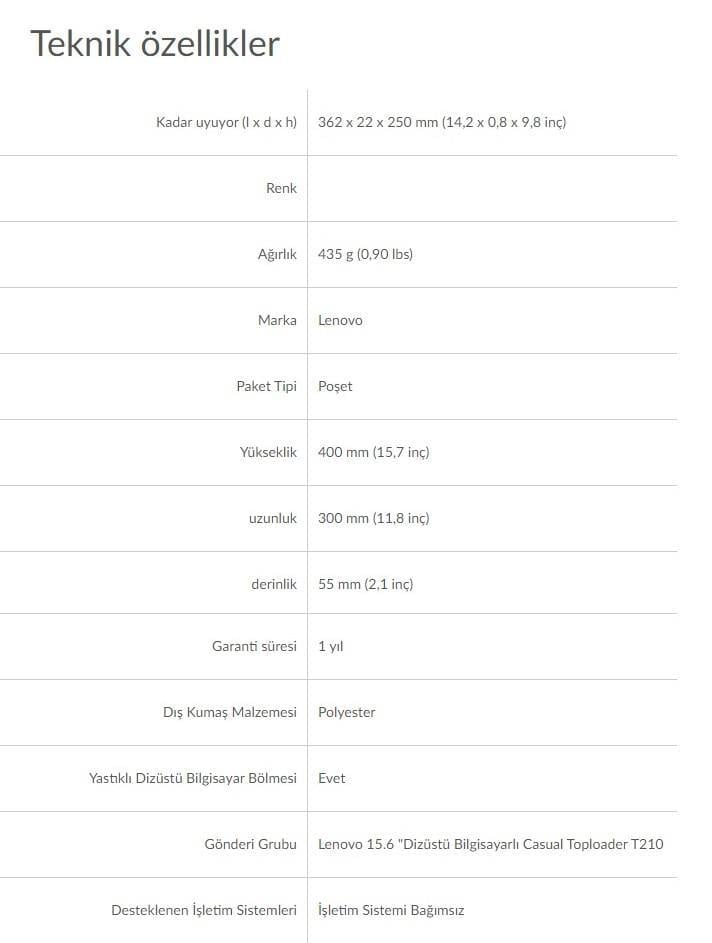
Task: Select the "Renk" row label
Action: point(281,188)
